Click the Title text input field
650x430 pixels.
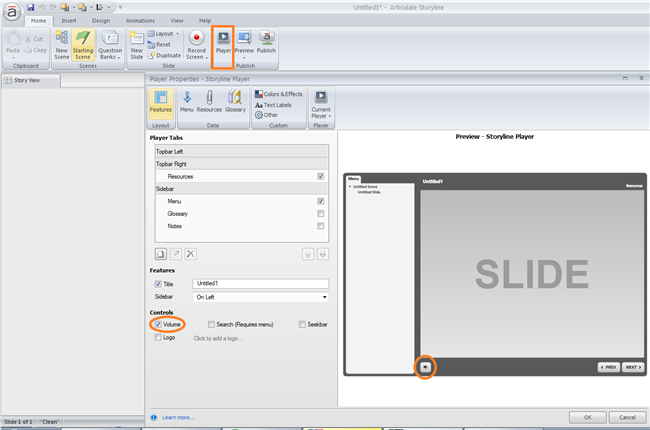(x=260, y=284)
